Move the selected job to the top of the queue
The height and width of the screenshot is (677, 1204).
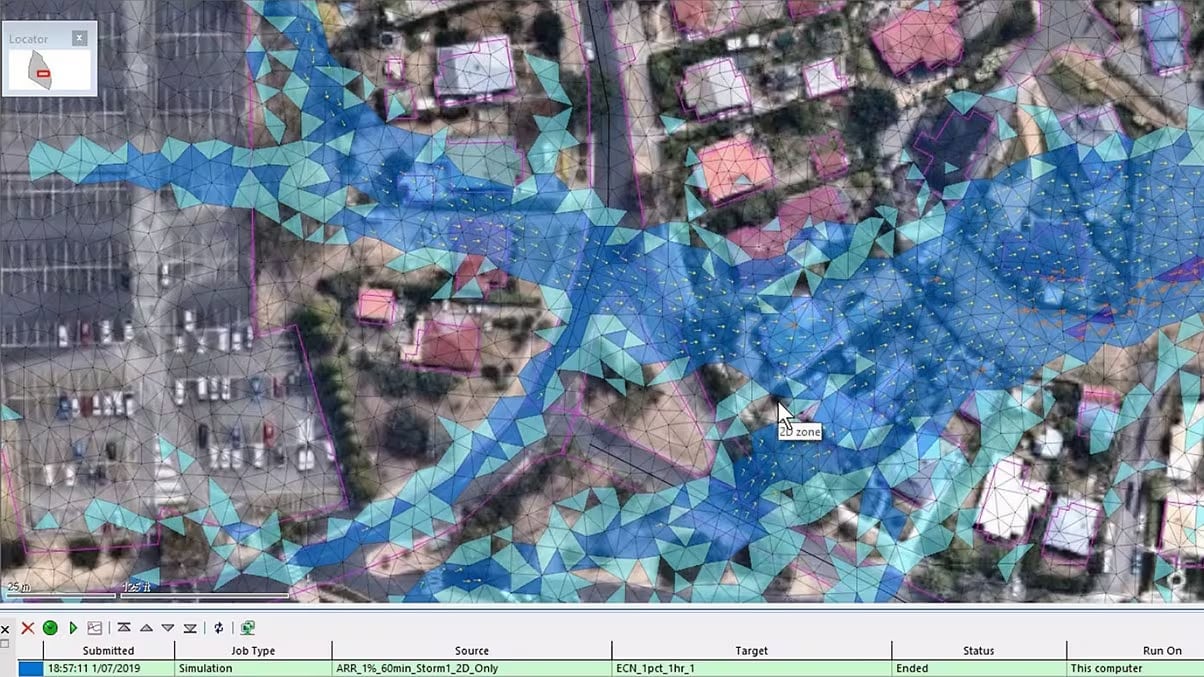(x=124, y=628)
